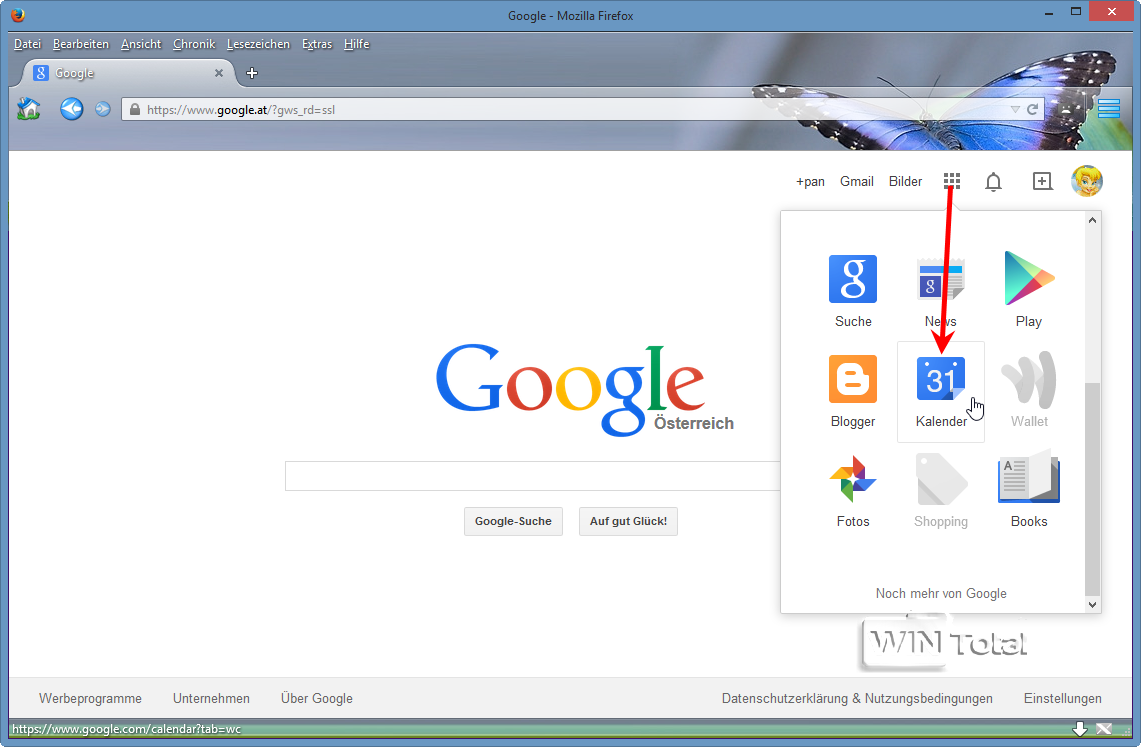Click Noch mehr von Google

pyautogui.click(x=941, y=594)
